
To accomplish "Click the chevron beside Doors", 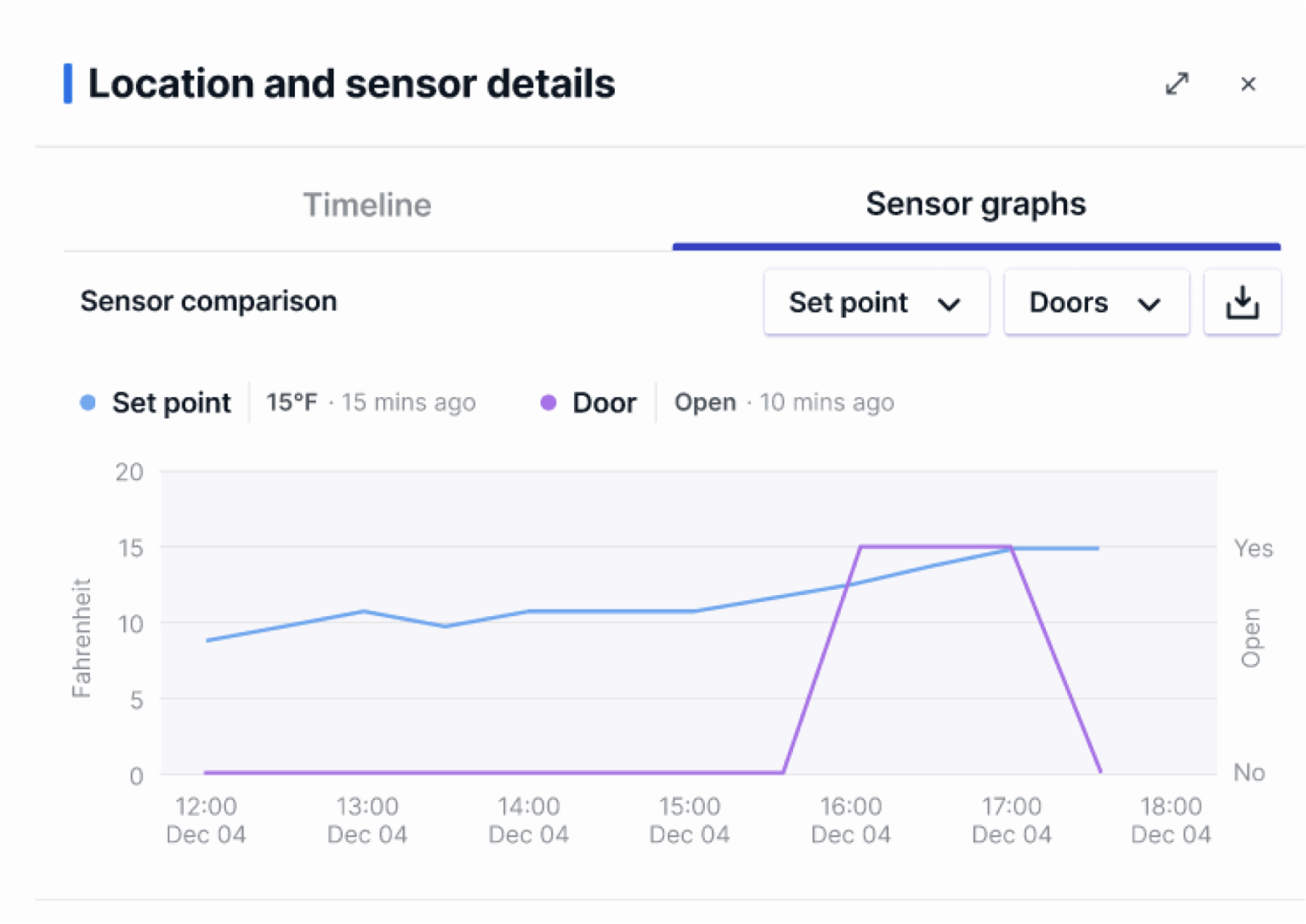I will tap(1149, 304).
